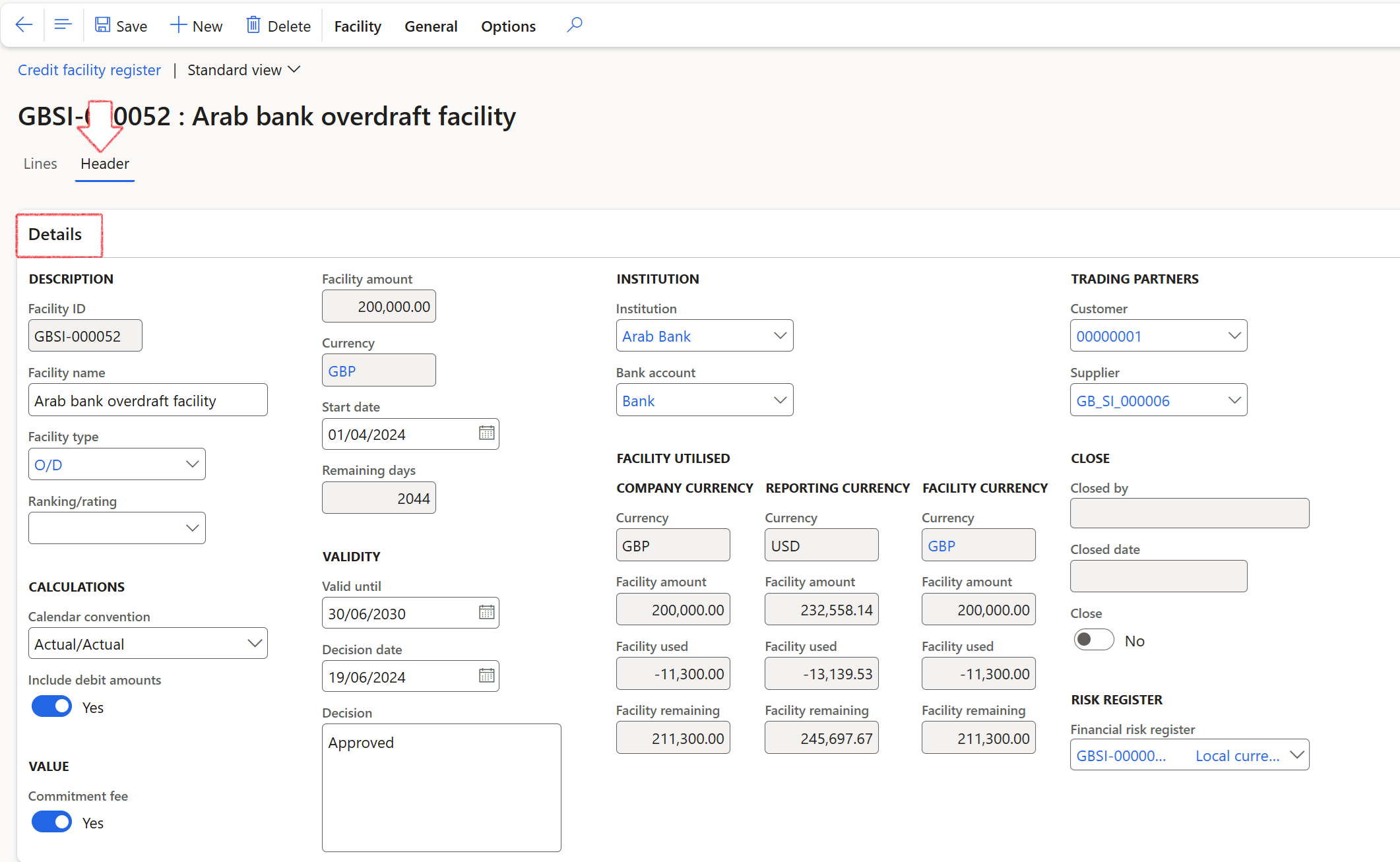Toggle Include debit amounts switch
Viewport: 1400px width, 862px height.
[51, 706]
